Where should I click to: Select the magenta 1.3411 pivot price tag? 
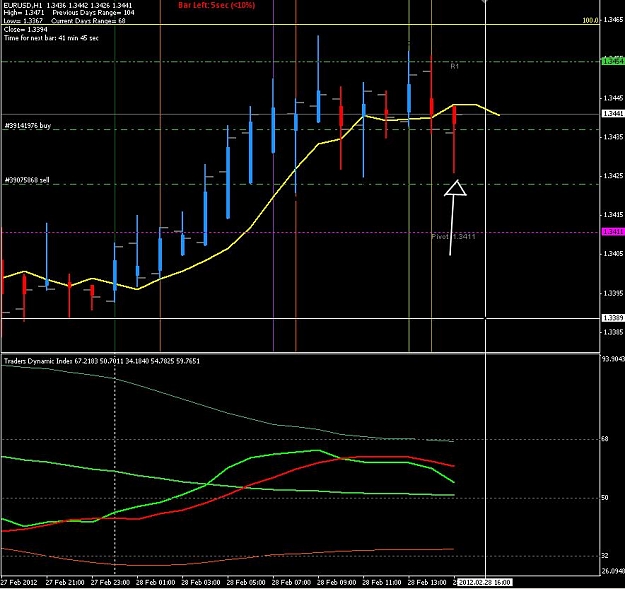(x=613, y=232)
